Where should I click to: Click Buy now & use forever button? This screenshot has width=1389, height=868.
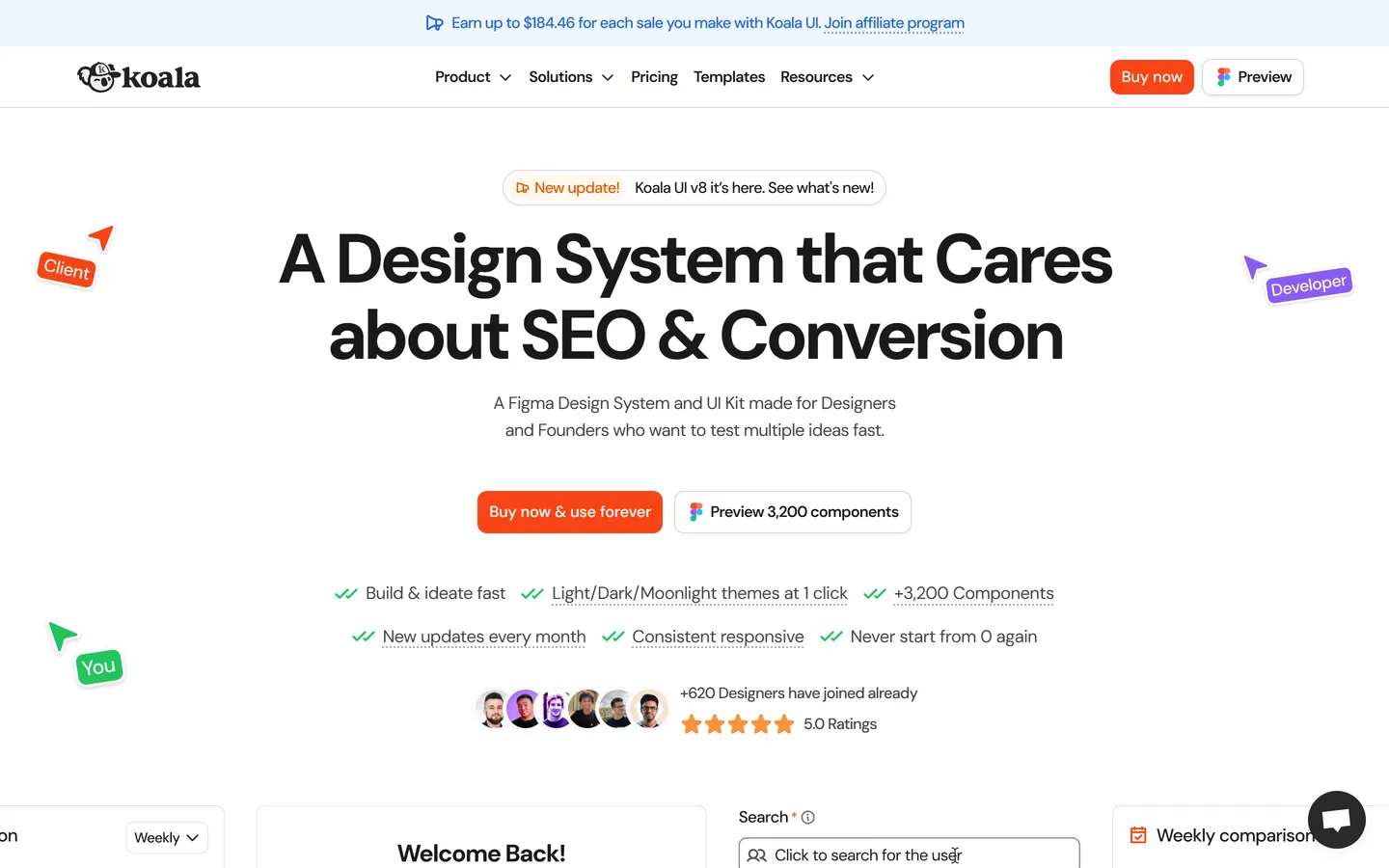pyautogui.click(x=570, y=512)
